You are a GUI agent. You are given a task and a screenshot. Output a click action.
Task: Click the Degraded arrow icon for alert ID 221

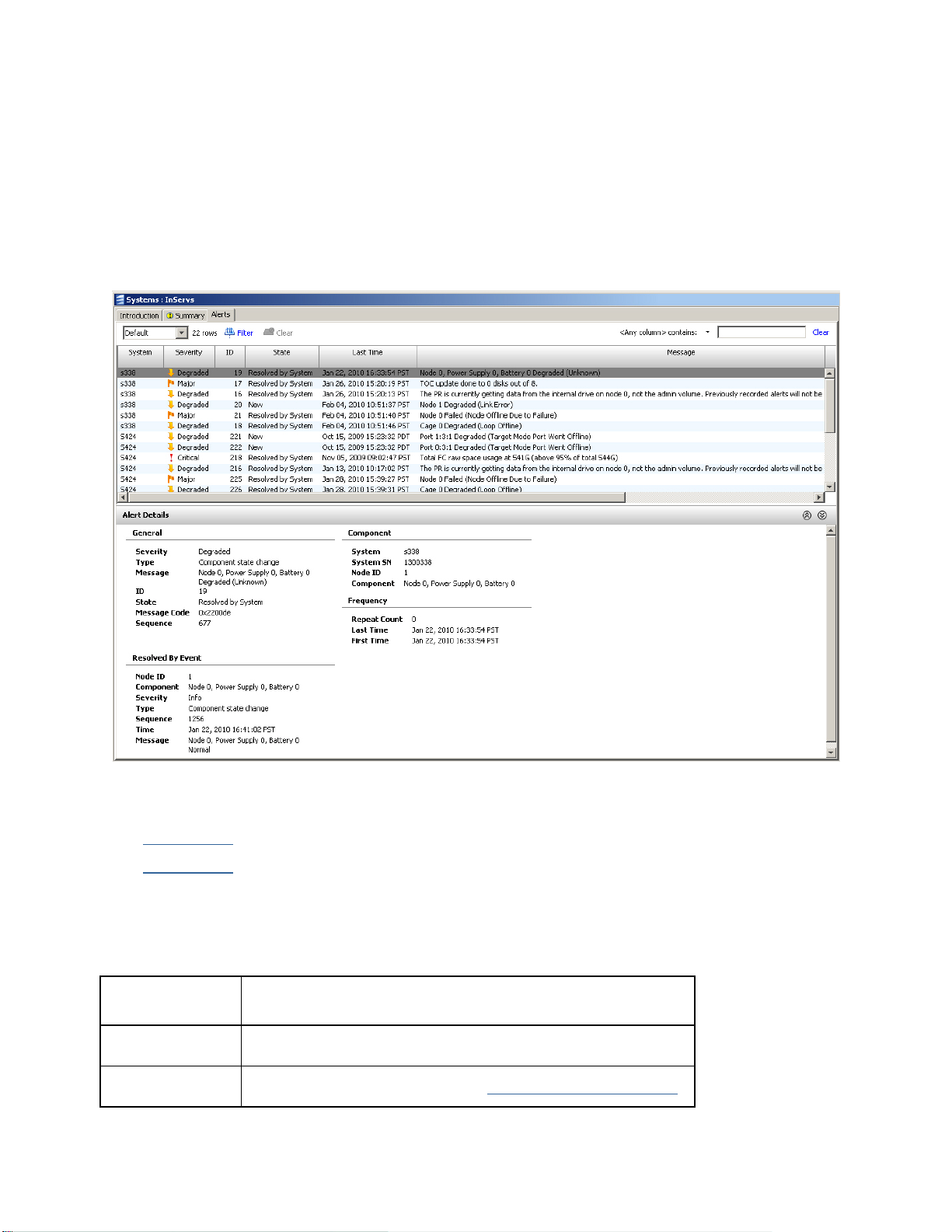pos(171,437)
